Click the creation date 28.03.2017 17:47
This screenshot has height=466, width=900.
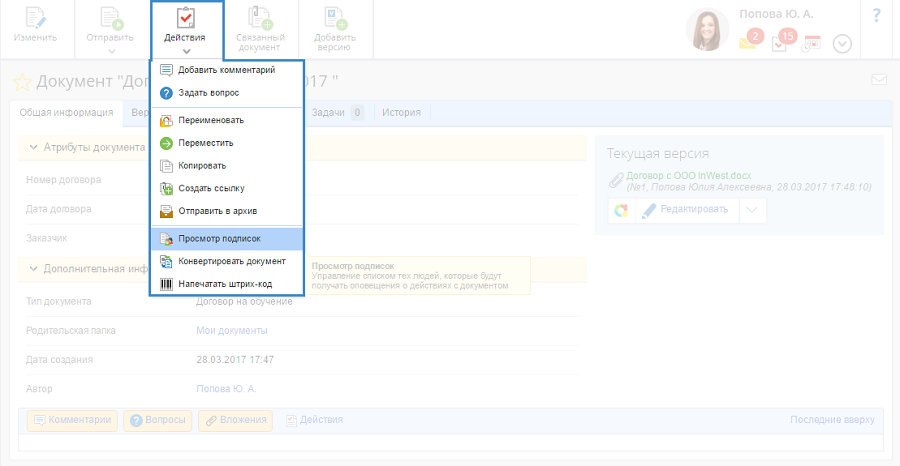point(235,360)
